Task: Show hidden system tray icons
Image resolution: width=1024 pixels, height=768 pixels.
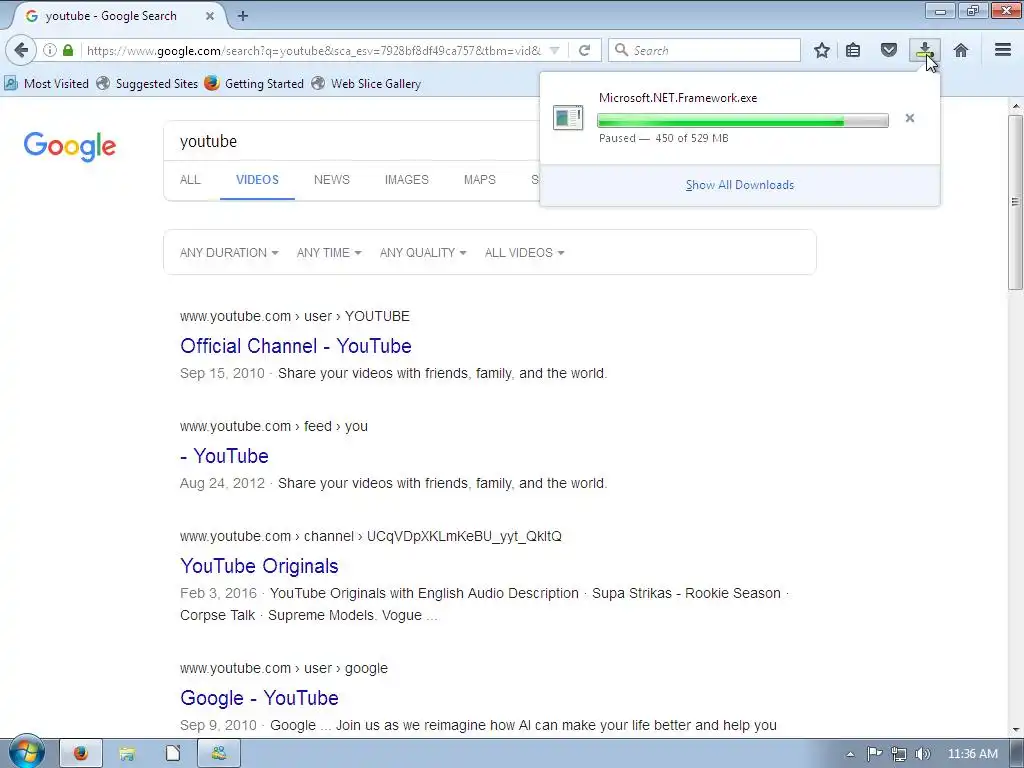Action: pos(850,754)
